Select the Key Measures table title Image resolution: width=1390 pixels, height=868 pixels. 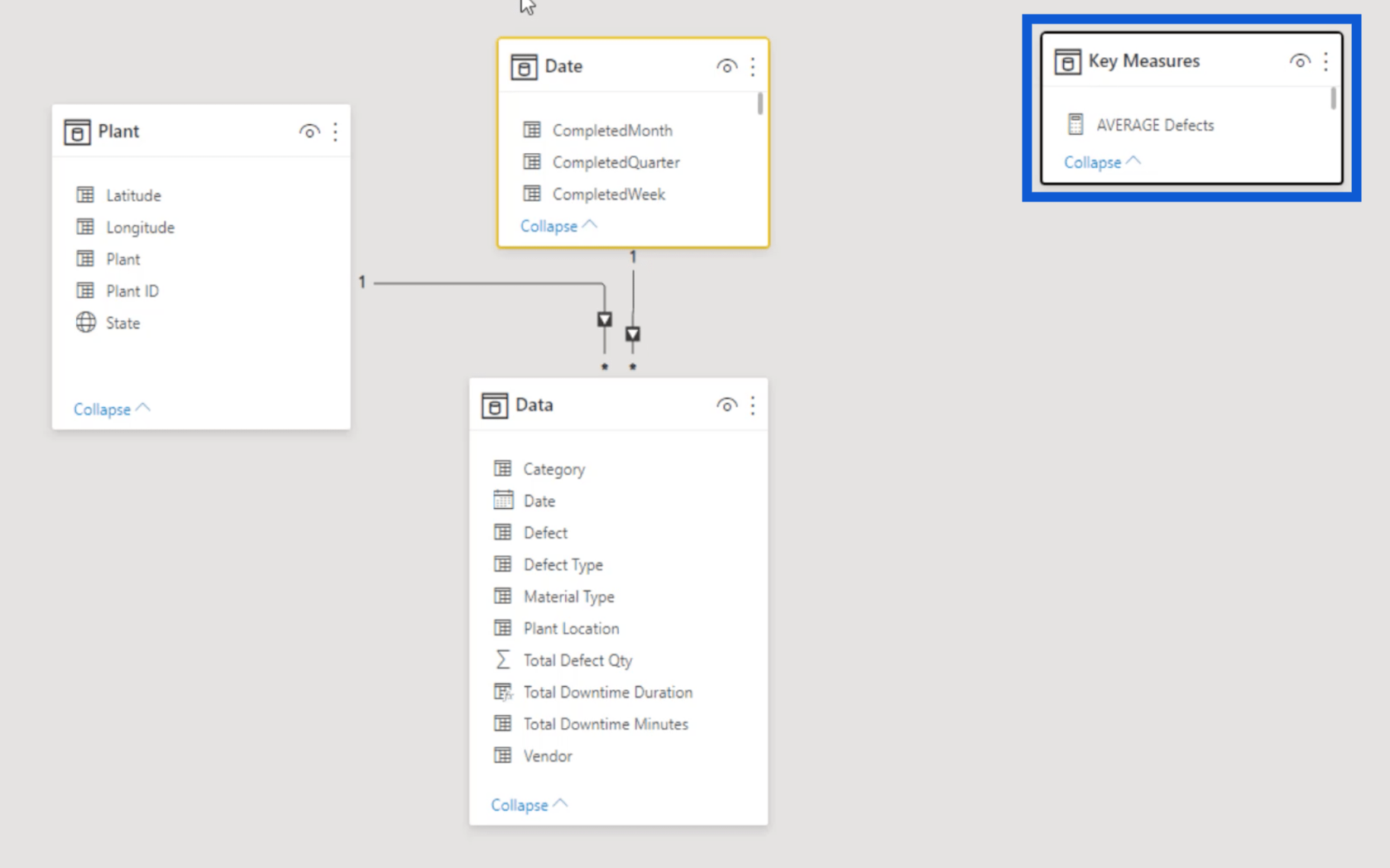click(1143, 61)
